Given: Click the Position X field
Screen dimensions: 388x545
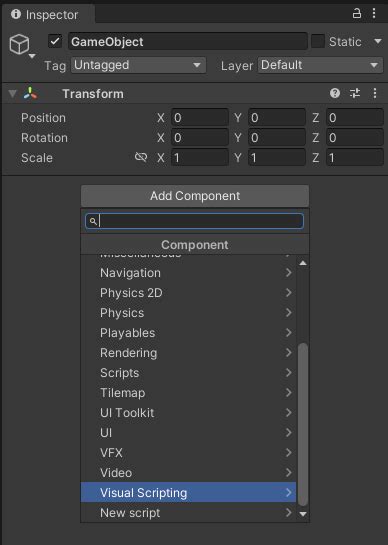Looking at the screenshot, I should [200, 117].
